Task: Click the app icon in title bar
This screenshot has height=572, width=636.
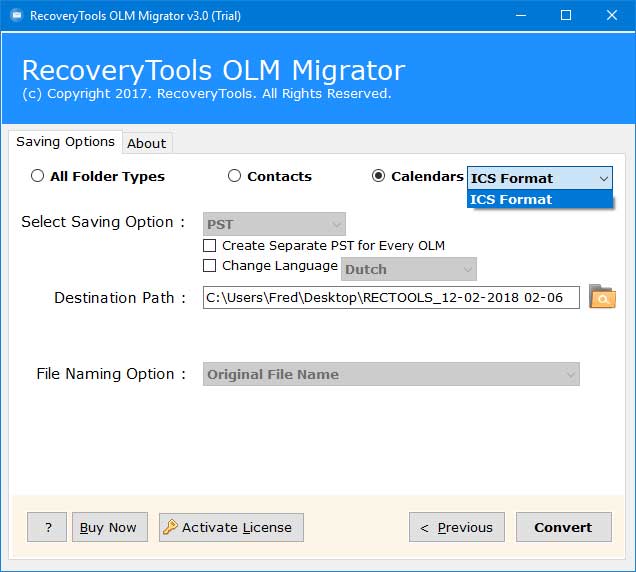Action: (15, 15)
